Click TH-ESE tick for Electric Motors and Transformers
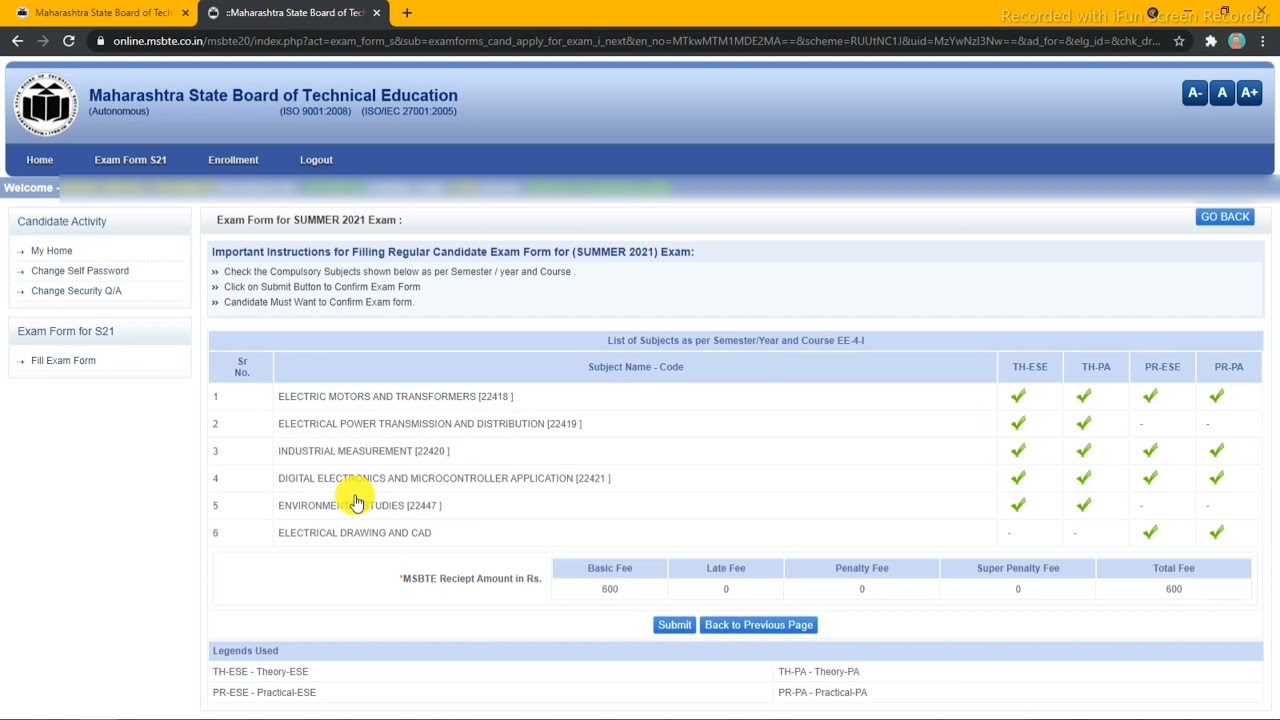The height and width of the screenshot is (720, 1280). click(x=1018, y=396)
